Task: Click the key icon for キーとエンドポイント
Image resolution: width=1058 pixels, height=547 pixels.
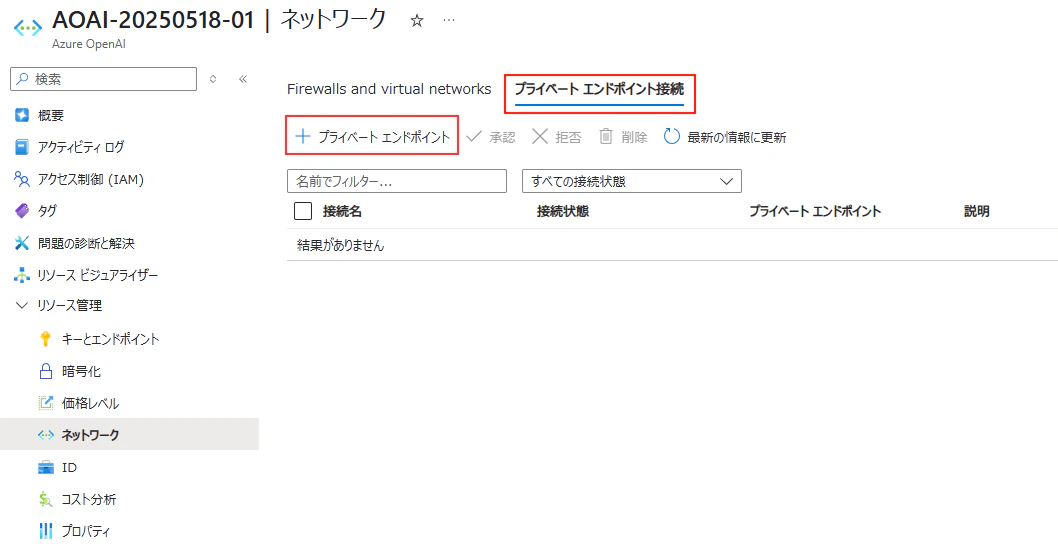Action: (x=46, y=339)
